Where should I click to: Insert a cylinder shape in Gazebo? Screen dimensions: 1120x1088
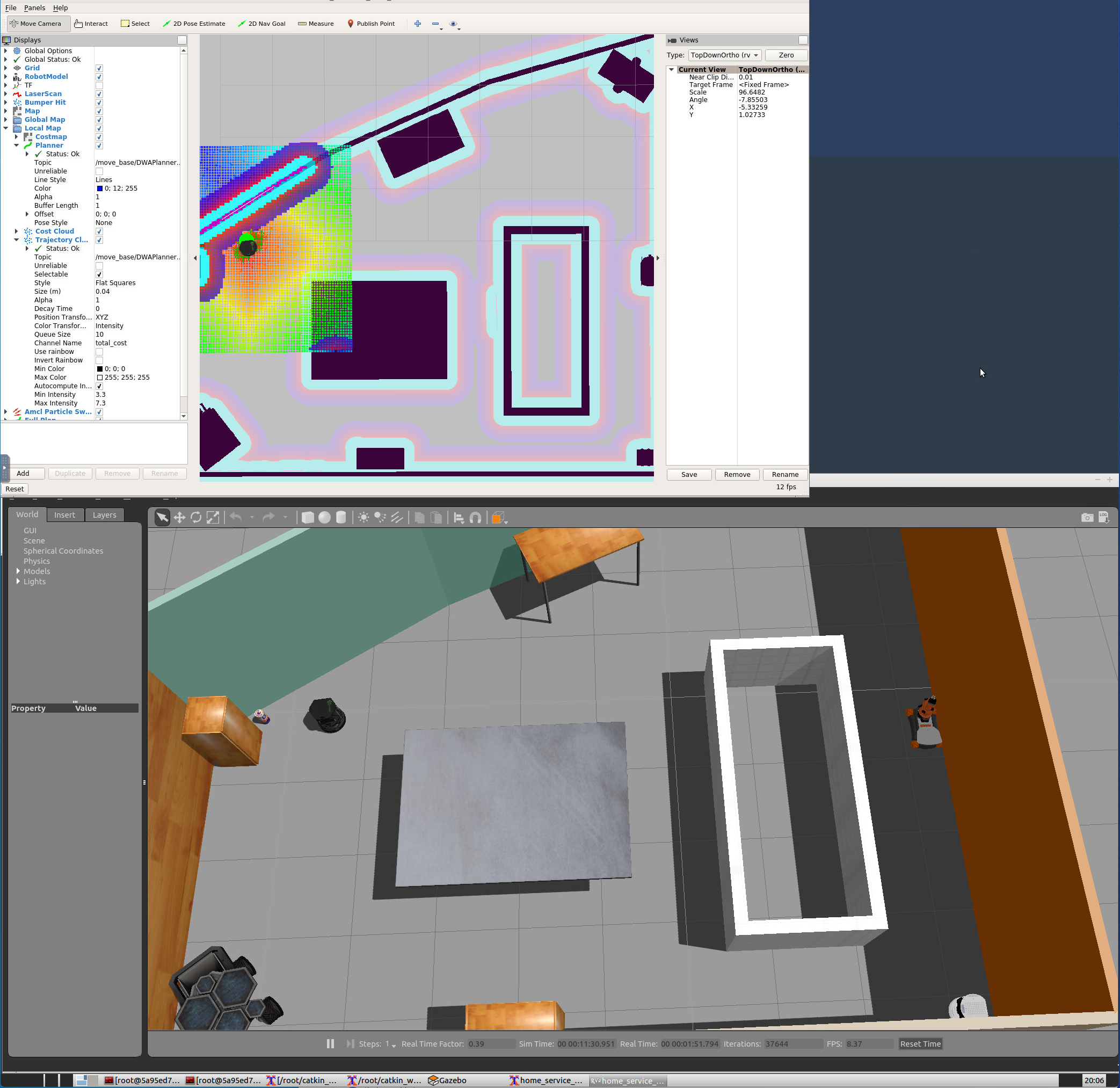(341, 518)
